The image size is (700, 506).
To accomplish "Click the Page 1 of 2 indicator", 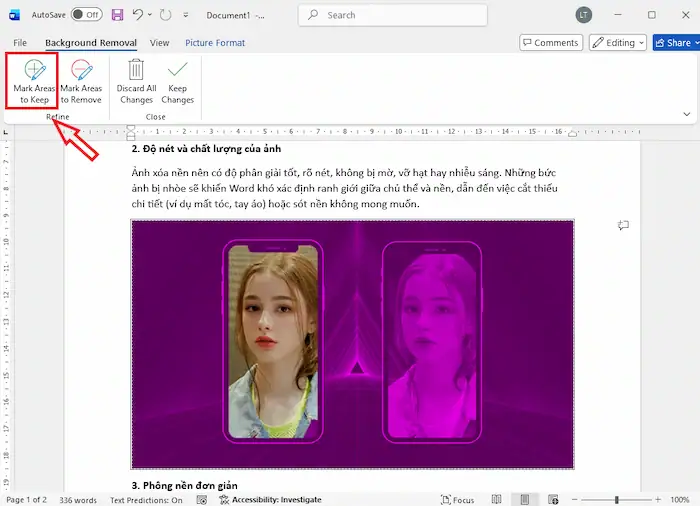I will [26, 500].
